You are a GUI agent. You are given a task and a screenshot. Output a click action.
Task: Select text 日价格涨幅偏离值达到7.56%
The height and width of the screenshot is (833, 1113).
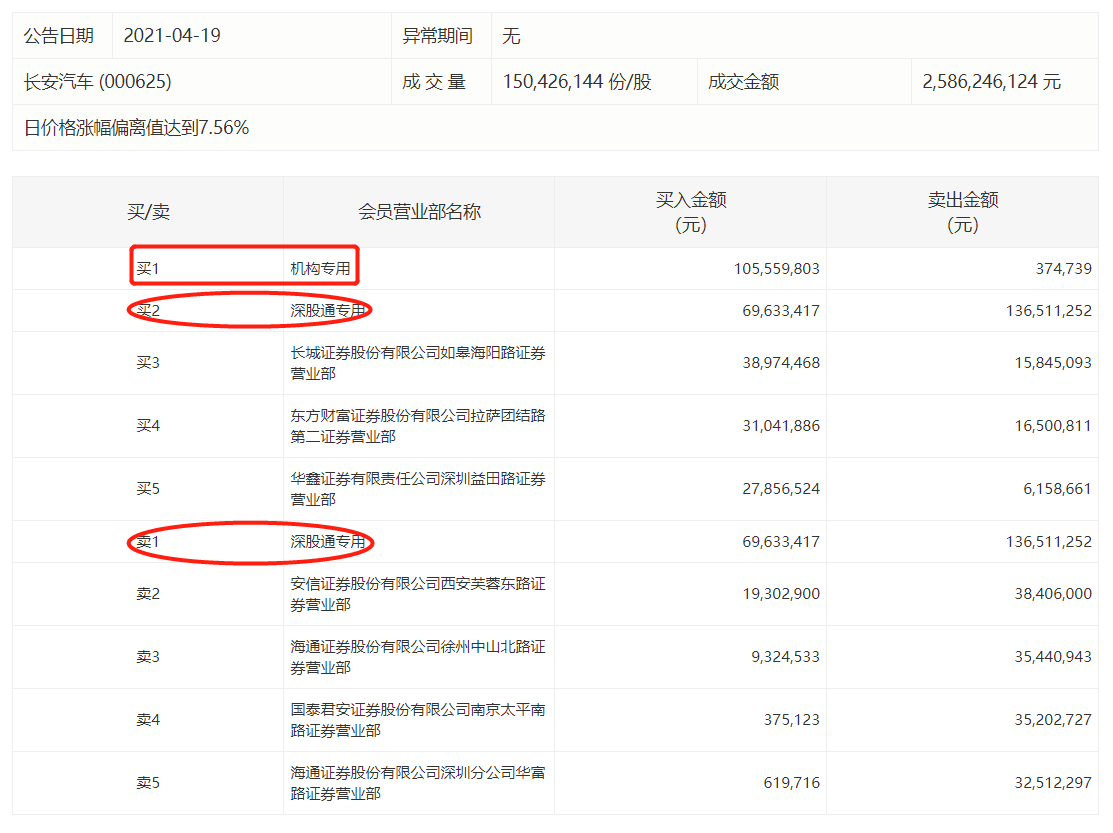pyautogui.click(x=136, y=128)
